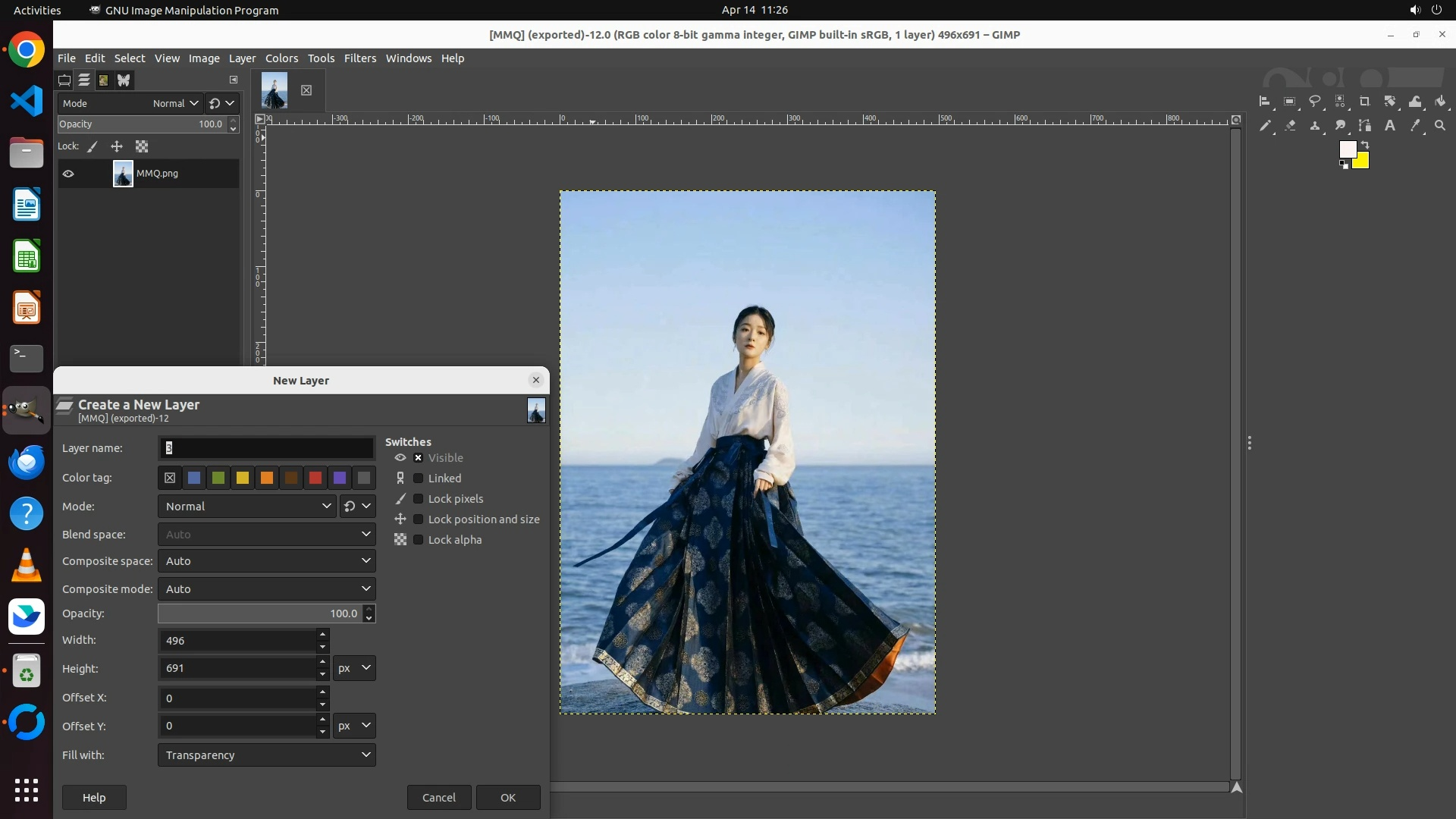Screen dimensions: 1456x819
Task: Open the Colors menu
Action: click(x=281, y=58)
